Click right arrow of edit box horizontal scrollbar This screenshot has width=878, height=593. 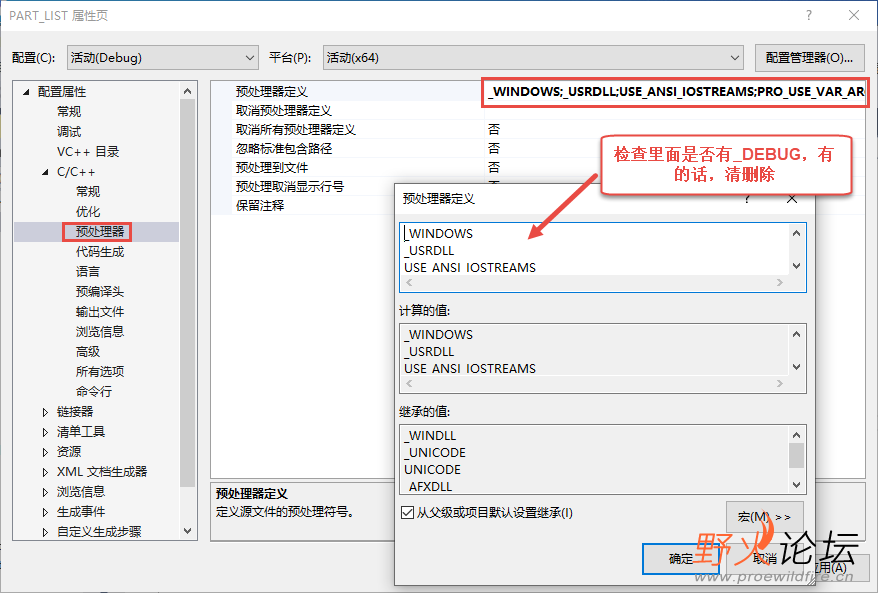[x=779, y=283]
